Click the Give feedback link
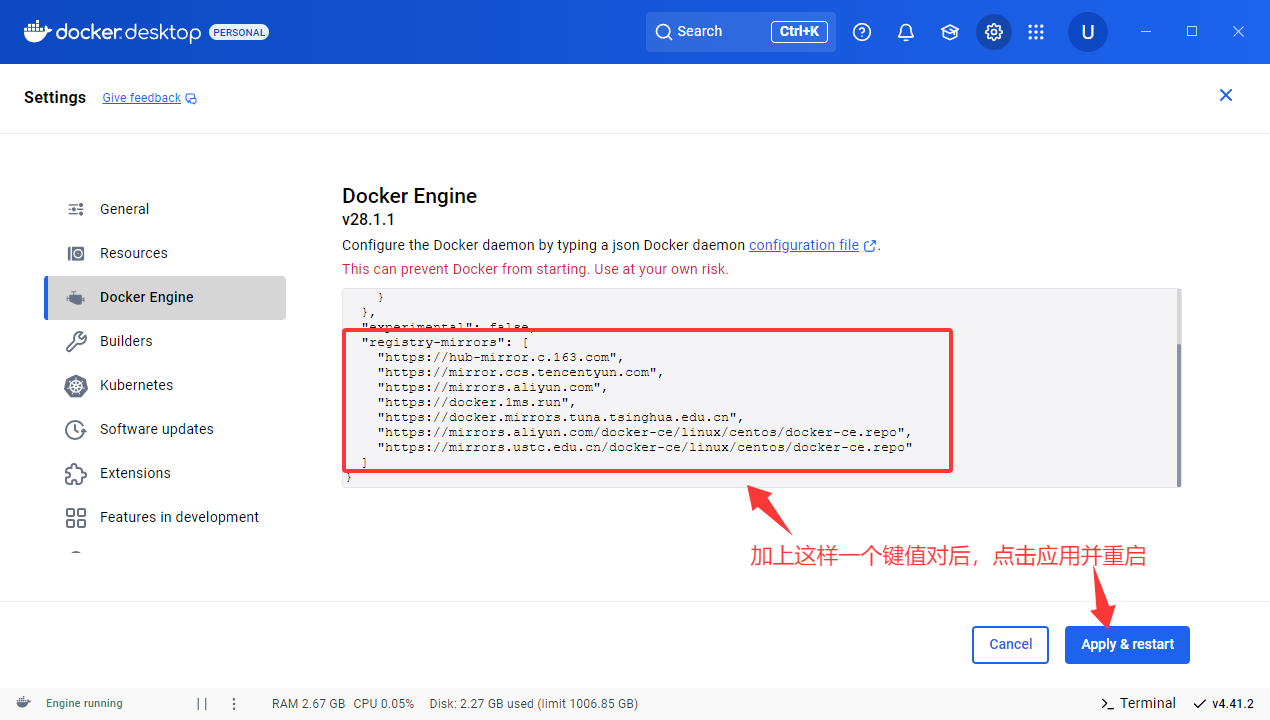This screenshot has height=720, width=1270. pos(141,98)
